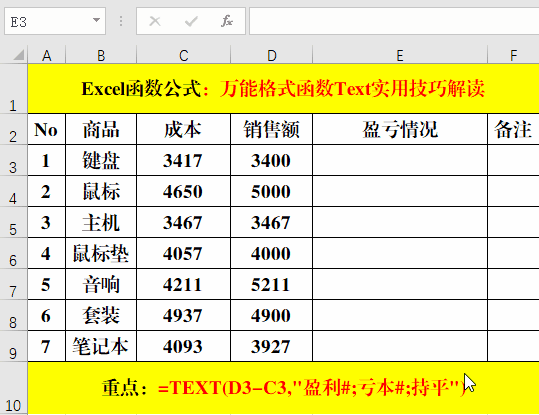Click the '销售额' header cell
The image size is (539, 415).
pos(272,129)
